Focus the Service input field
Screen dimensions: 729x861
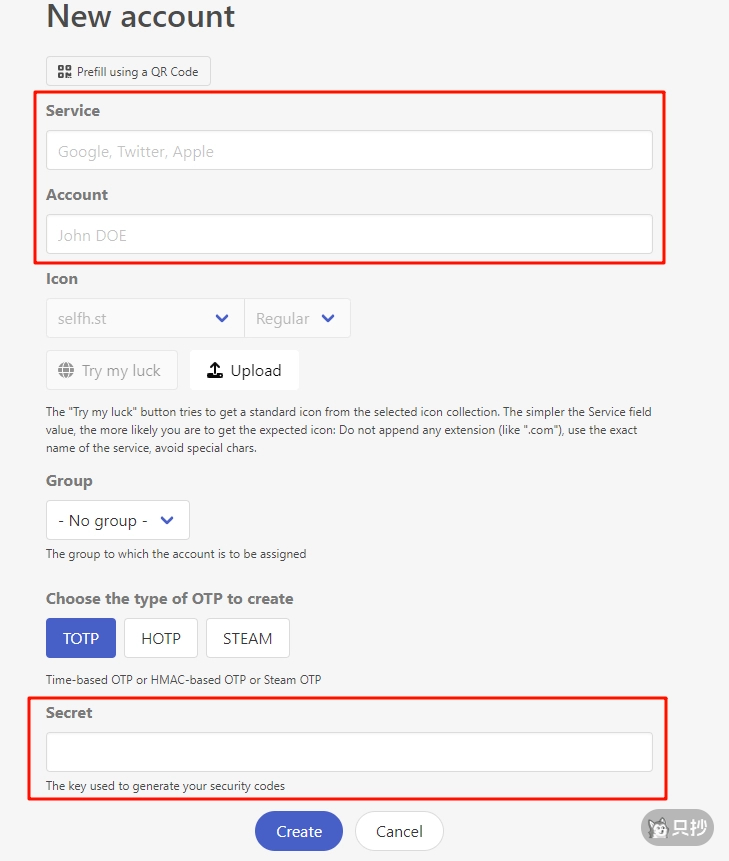pos(349,151)
